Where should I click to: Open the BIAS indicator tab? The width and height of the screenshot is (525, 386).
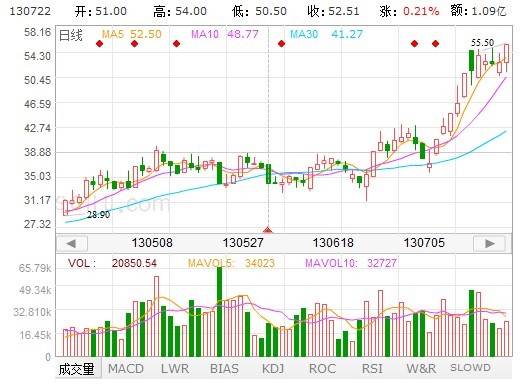click(224, 369)
